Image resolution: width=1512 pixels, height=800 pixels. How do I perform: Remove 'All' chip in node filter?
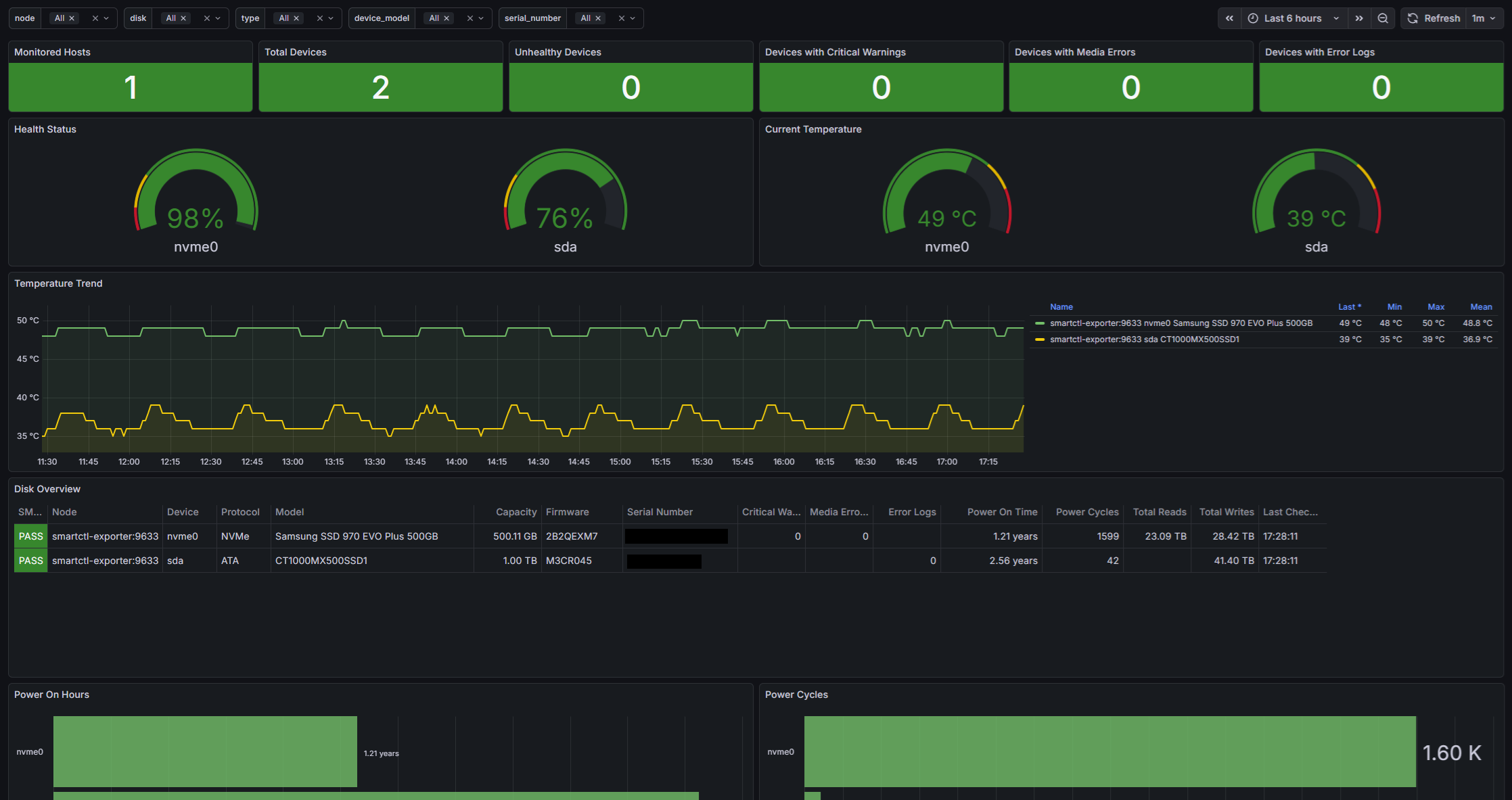72,18
